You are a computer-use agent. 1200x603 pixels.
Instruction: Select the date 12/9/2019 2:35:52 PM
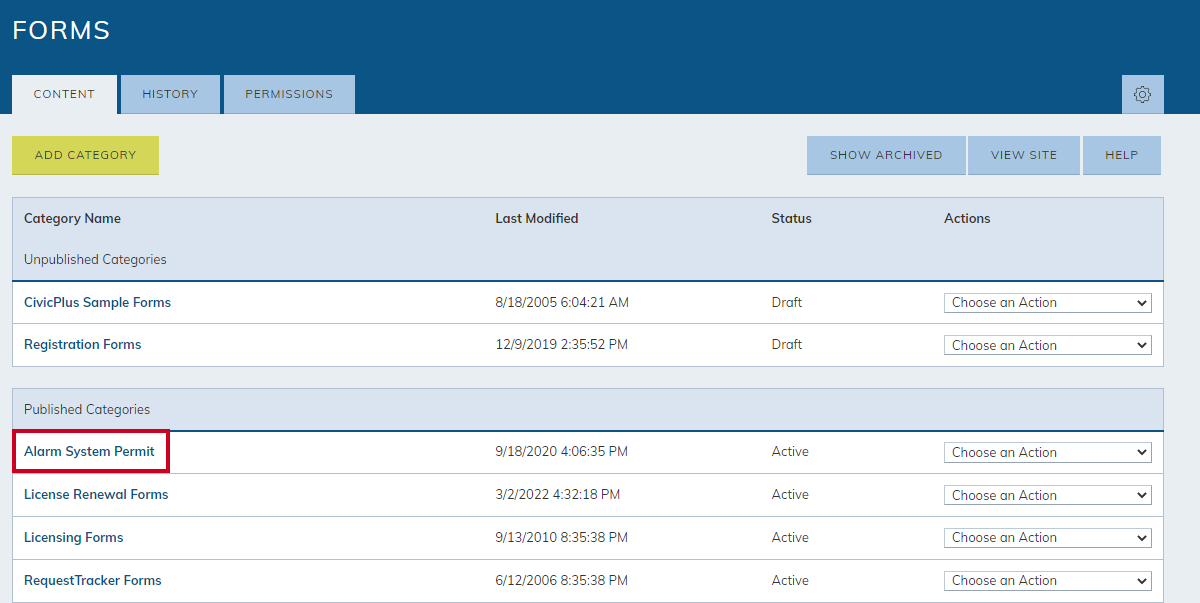[x=563, y=344]
